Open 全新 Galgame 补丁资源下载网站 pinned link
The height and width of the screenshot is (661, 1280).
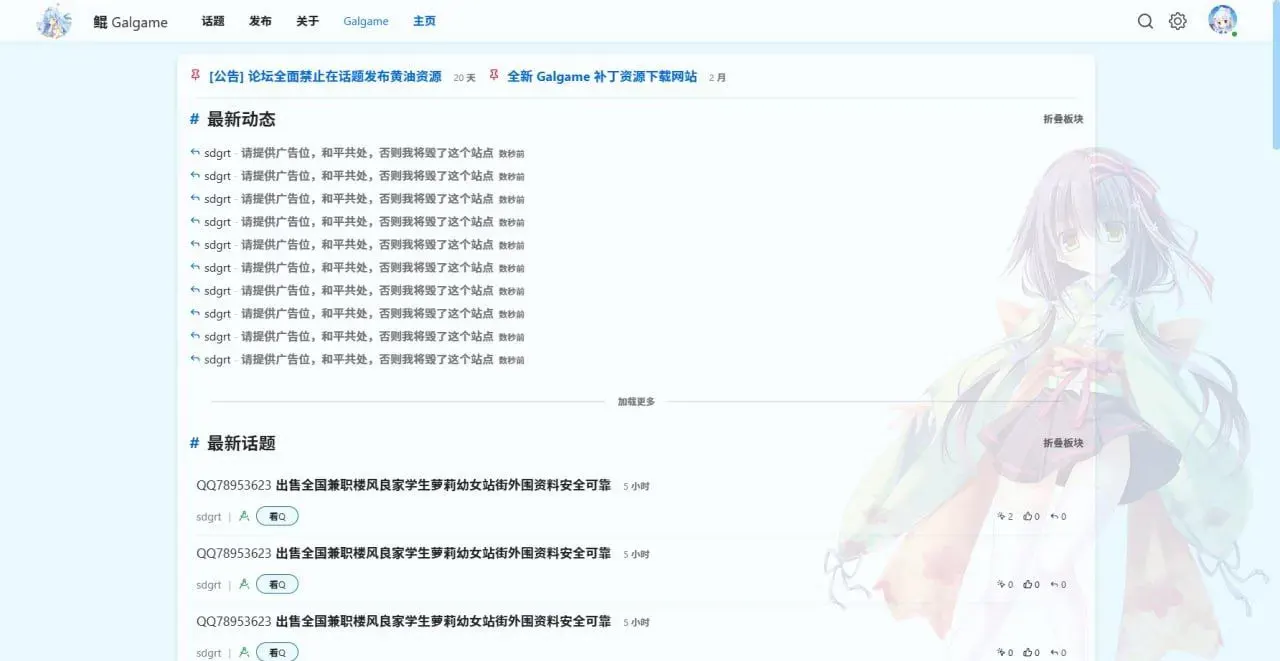602,76
